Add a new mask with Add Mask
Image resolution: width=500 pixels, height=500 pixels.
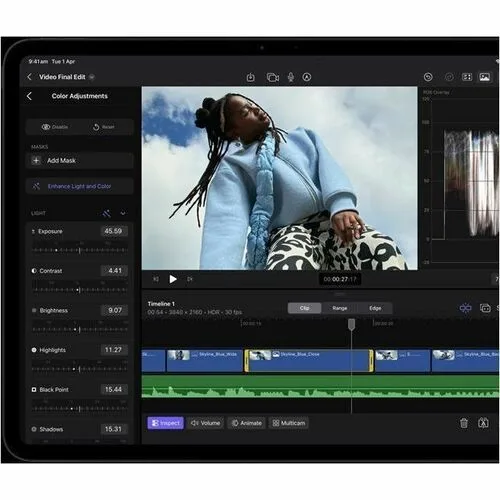pyautogui.click(x=80, y=161)
